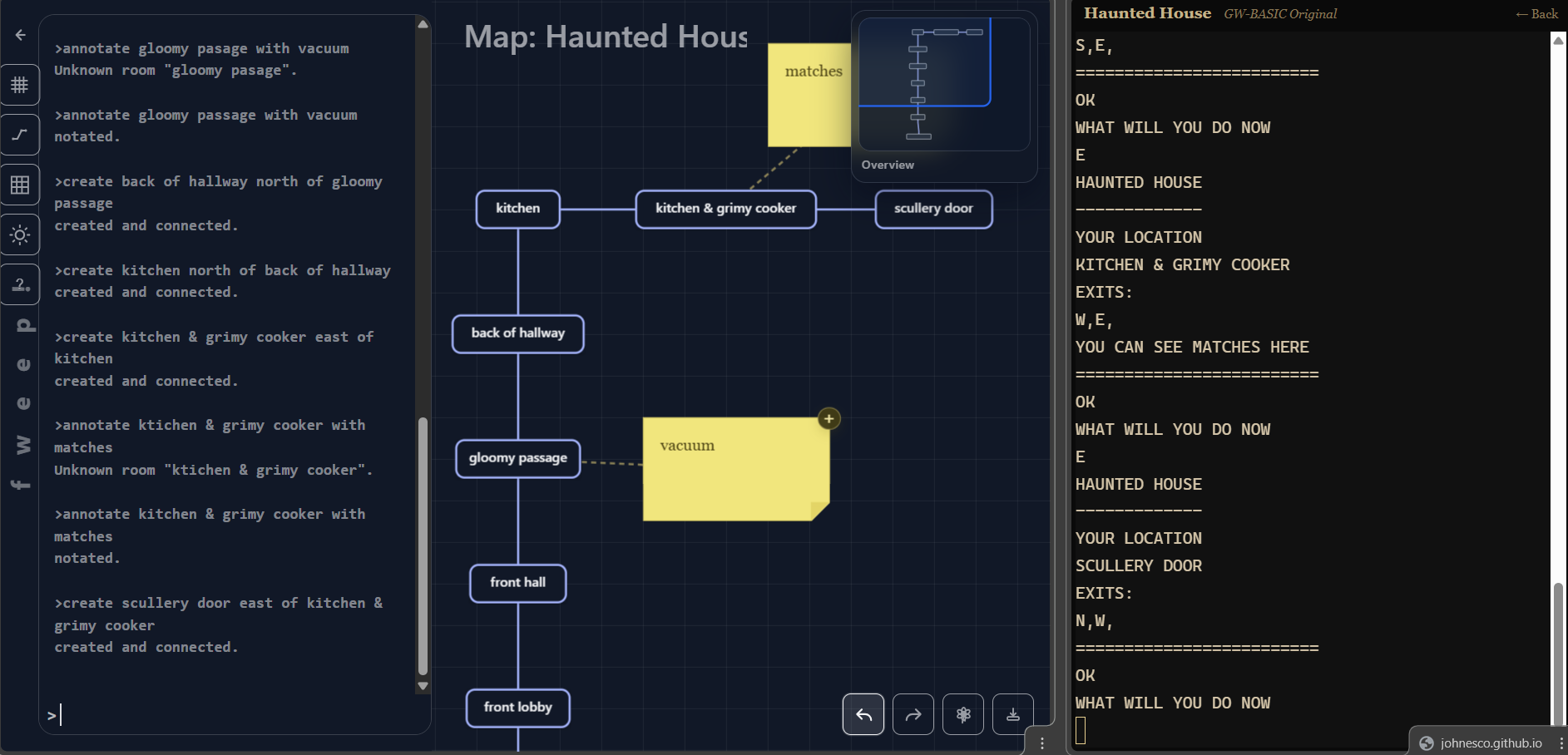
Task: Open the three-dot menu at panel corner
Action: [x=1041, y=743]
